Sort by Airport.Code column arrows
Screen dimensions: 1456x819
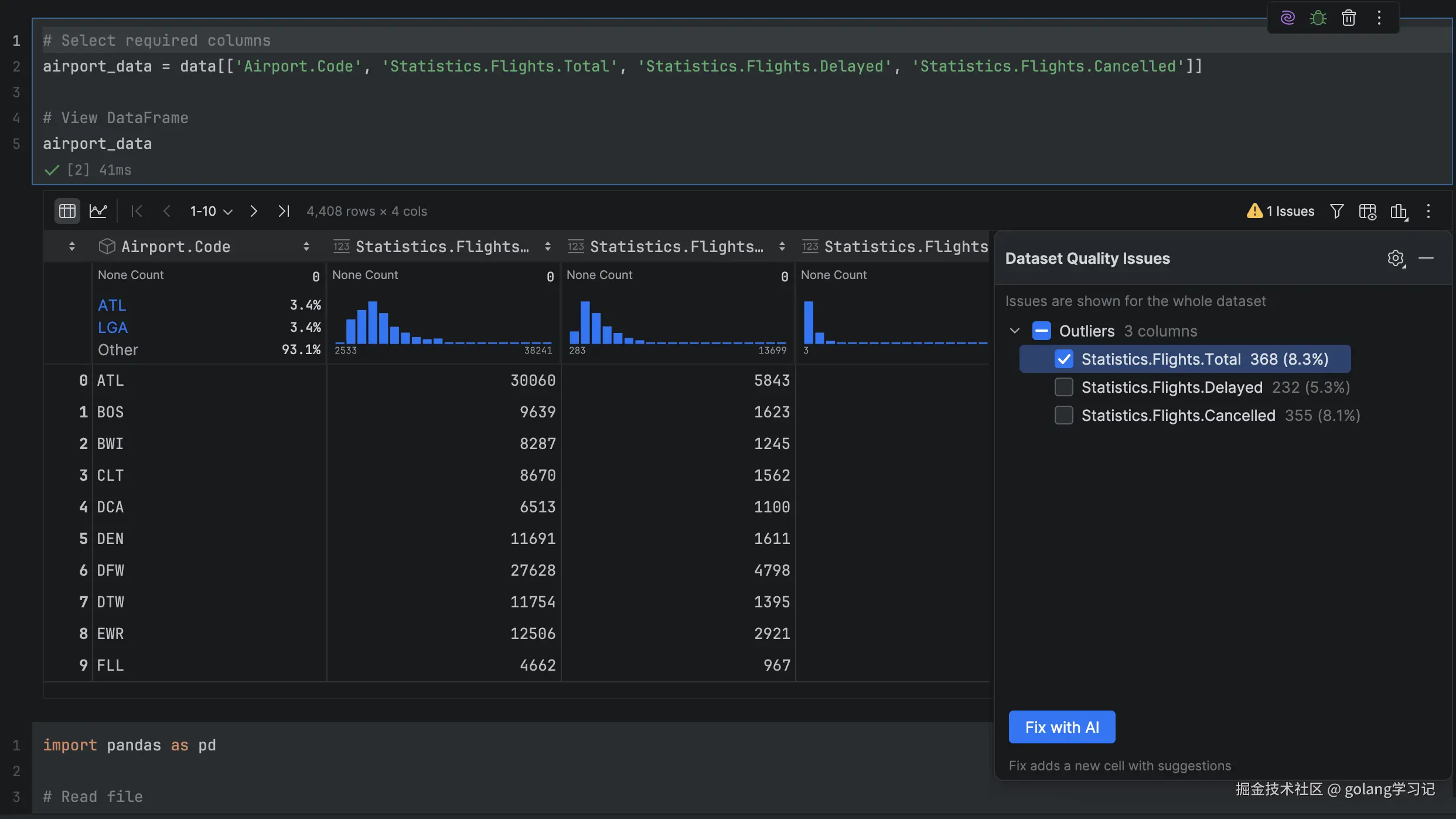(306, 247)
